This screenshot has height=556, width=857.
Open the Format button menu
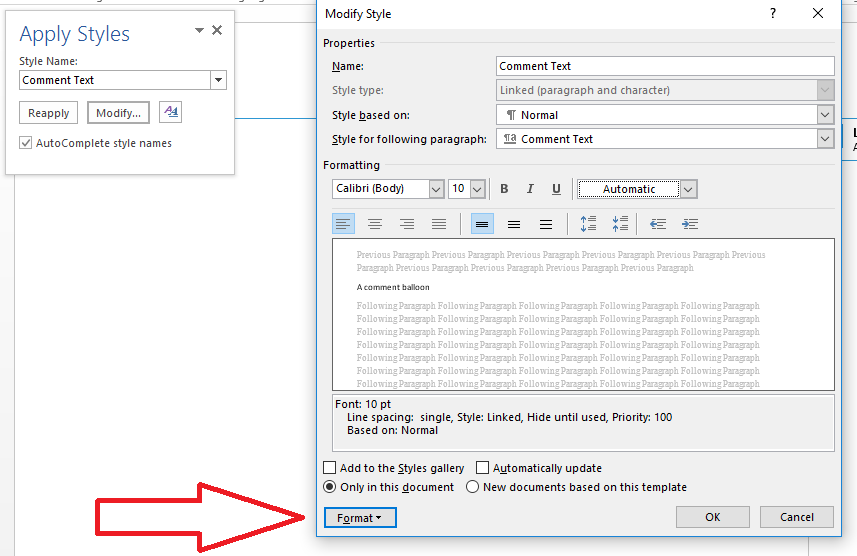click(x=360, y=518)
